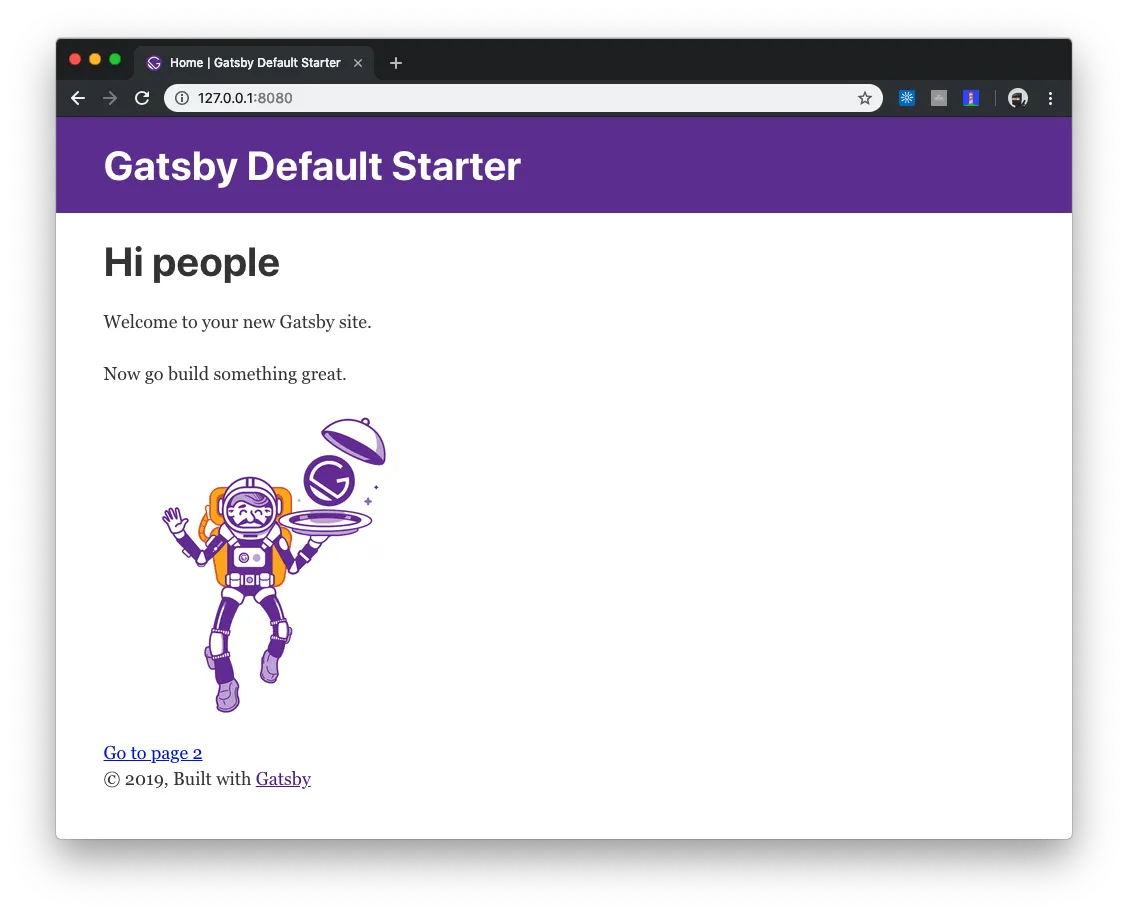Viewport: 1128px width, 913px height.
Task: Click the text 'Now go build something great.'
Action: point(225,374)
